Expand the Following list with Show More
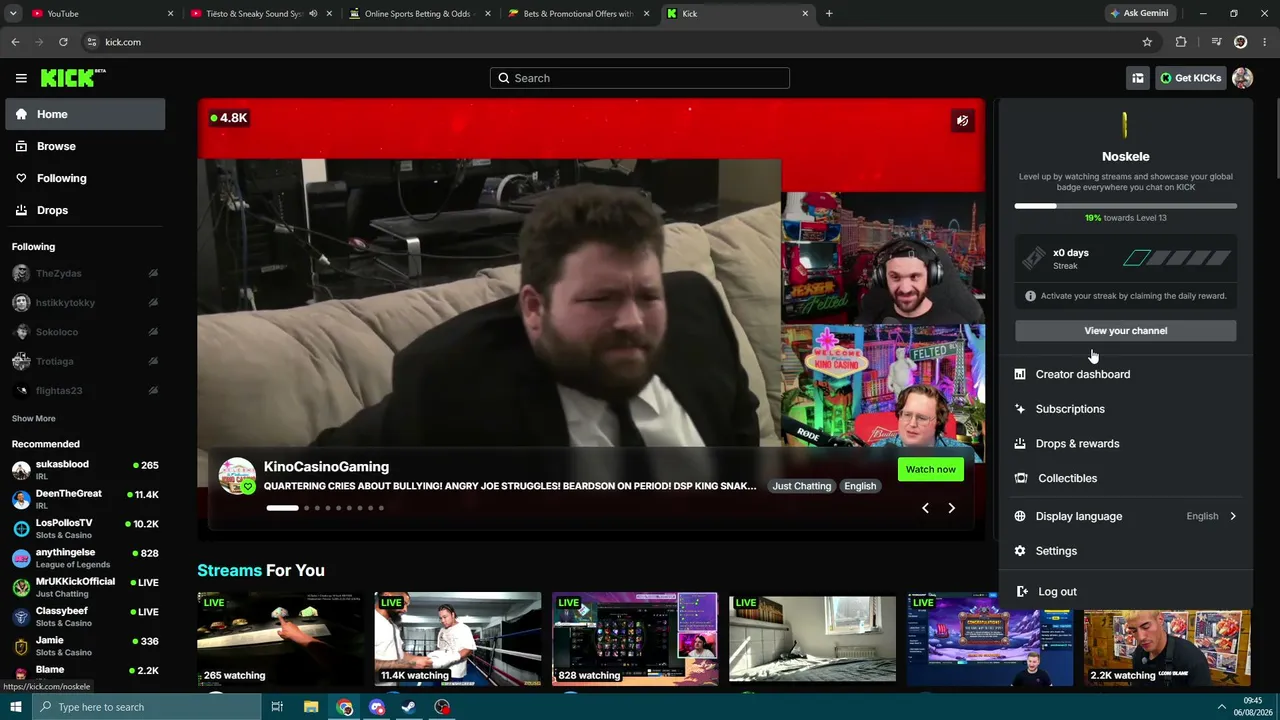Viewport: 1280px width, 720px height. [34, 418]
